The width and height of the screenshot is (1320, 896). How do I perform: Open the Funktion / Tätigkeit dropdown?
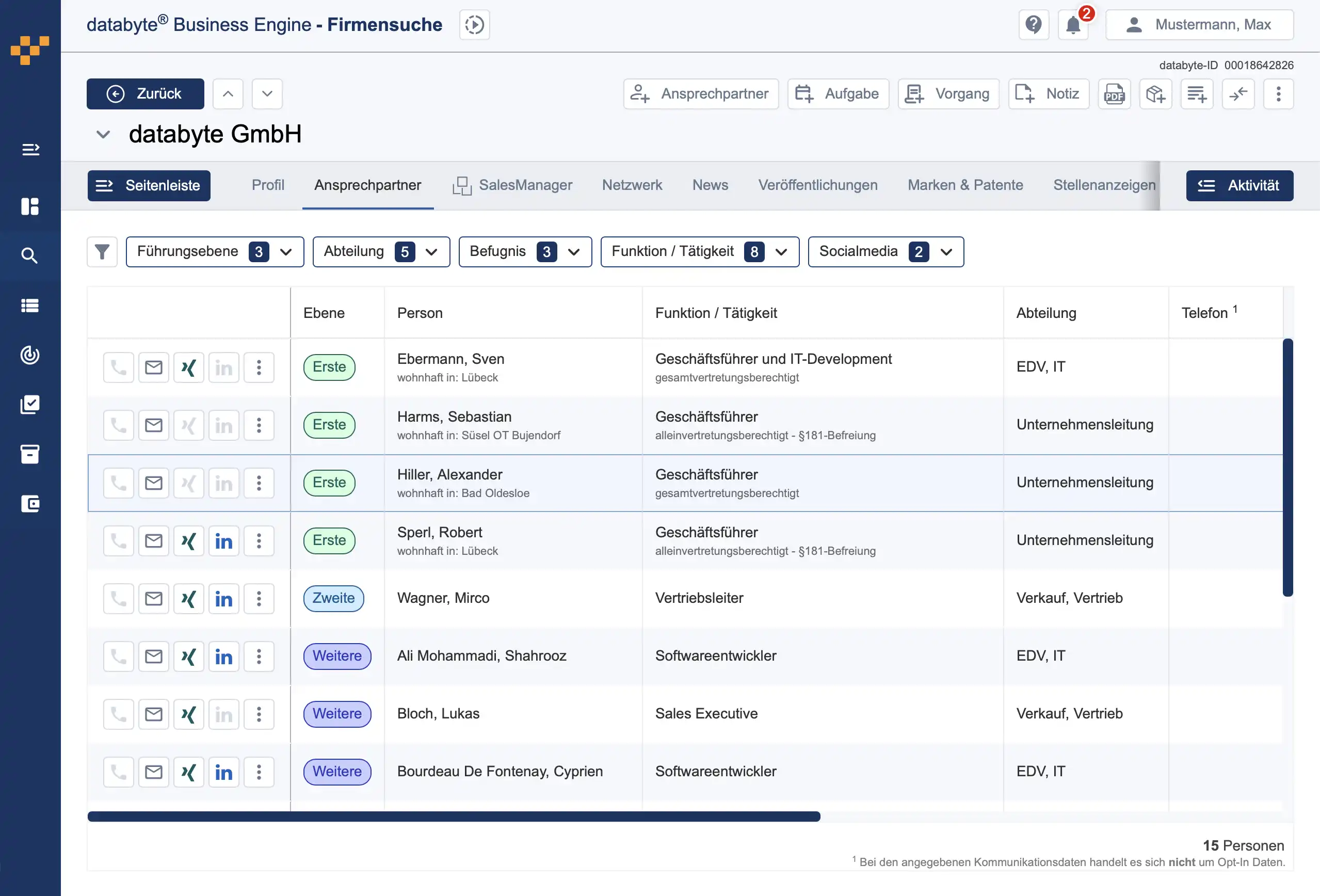[700, 252]
